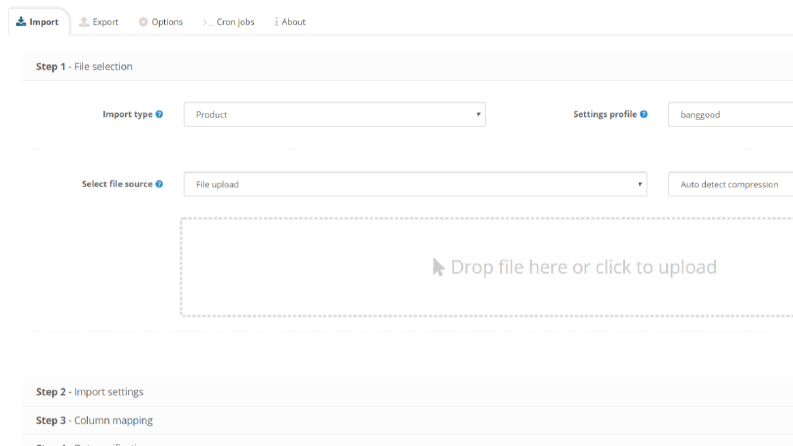
Task: Click the Cron jobs terminal icon
Action: pyautogui.click(x=207, y=22)
